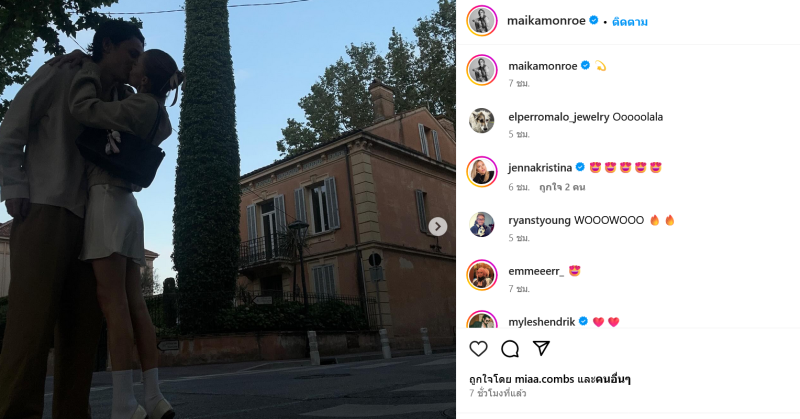Open jennakristina profile avatar

click(x=482, y=172)
